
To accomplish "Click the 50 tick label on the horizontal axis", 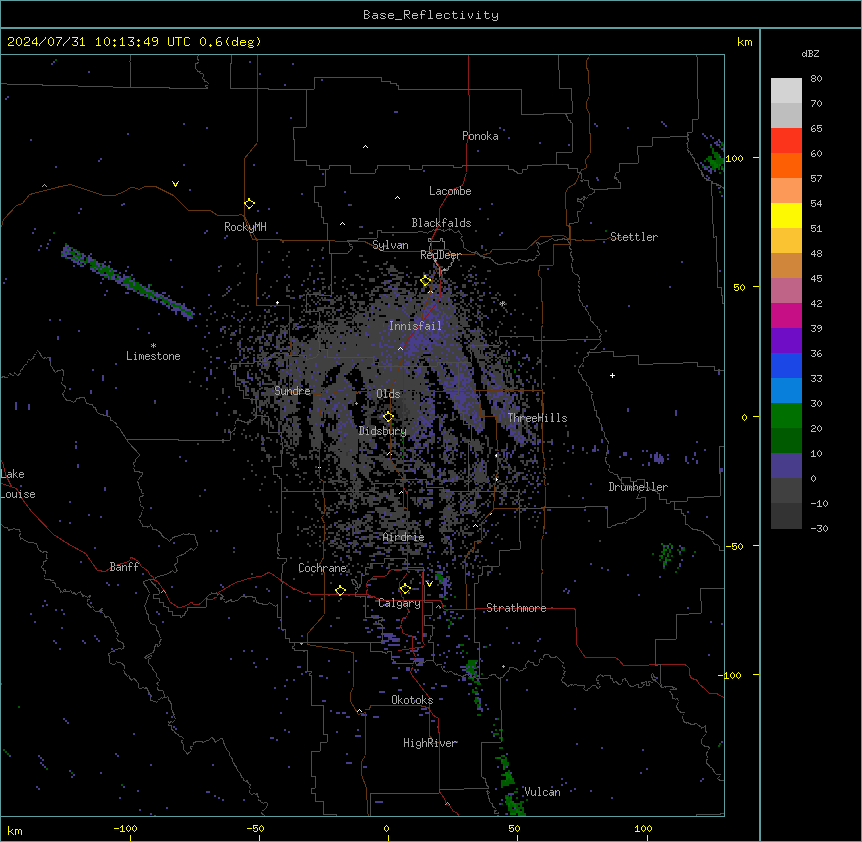I will (x=514, y=829).
